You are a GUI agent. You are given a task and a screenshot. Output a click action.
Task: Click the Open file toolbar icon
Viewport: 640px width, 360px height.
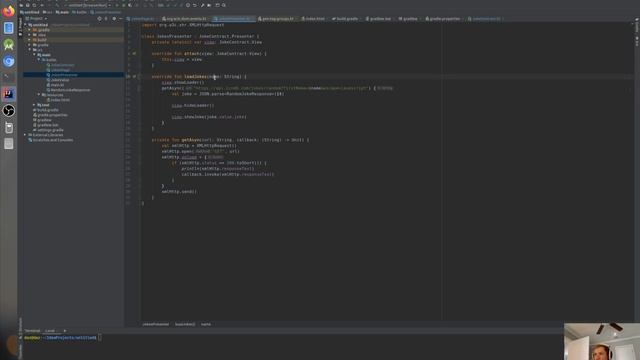(21, 5)
